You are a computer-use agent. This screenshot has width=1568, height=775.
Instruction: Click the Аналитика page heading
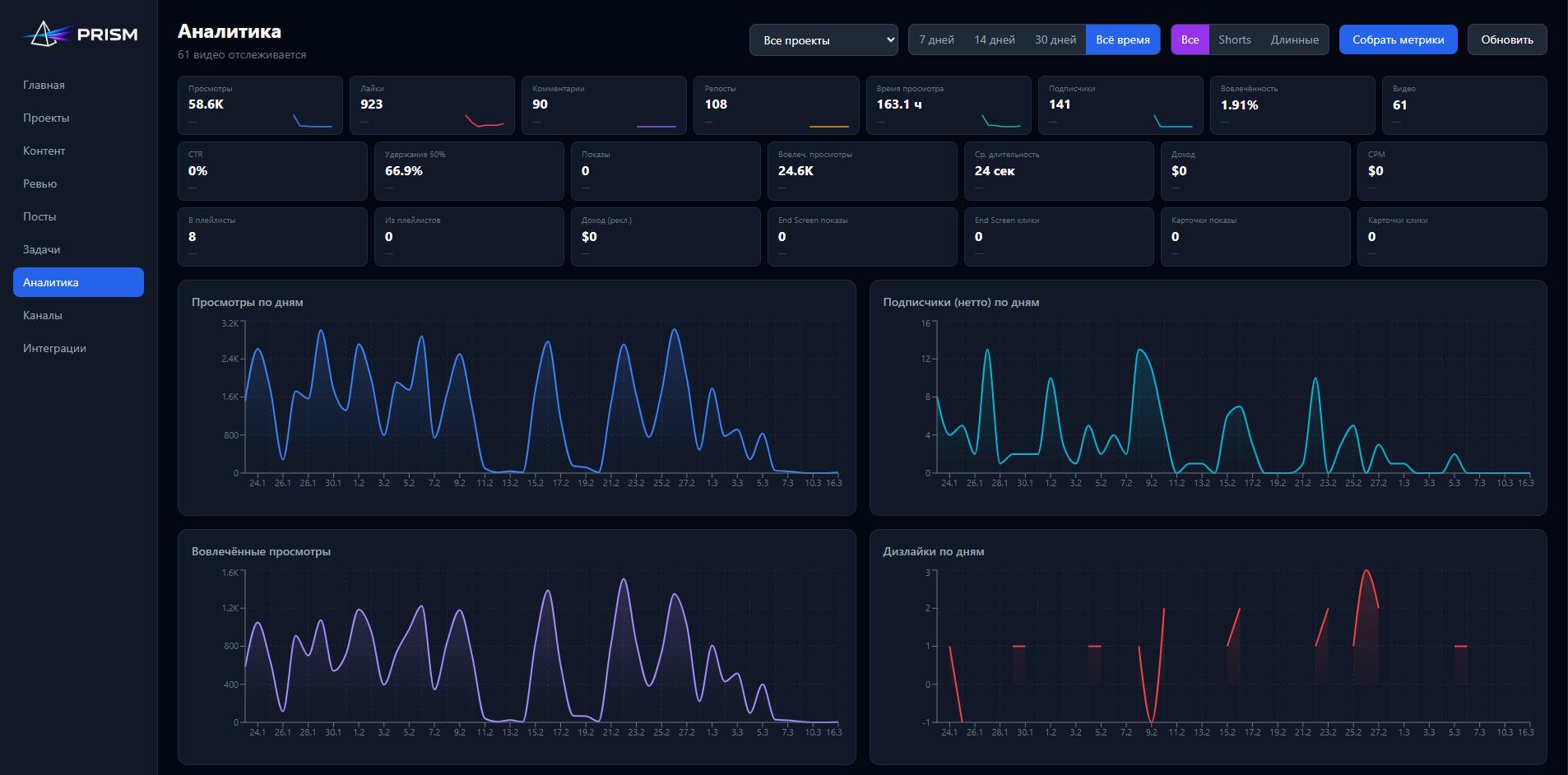click(230, 31)
